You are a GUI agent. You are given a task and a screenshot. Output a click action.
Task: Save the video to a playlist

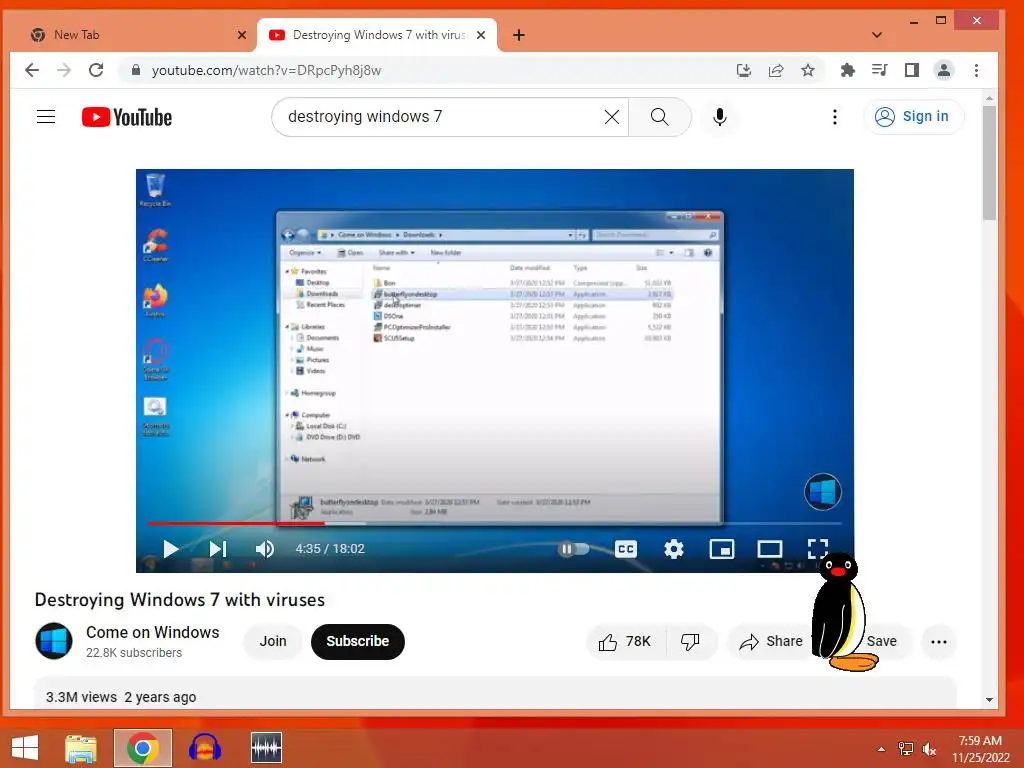coord(881,641)
